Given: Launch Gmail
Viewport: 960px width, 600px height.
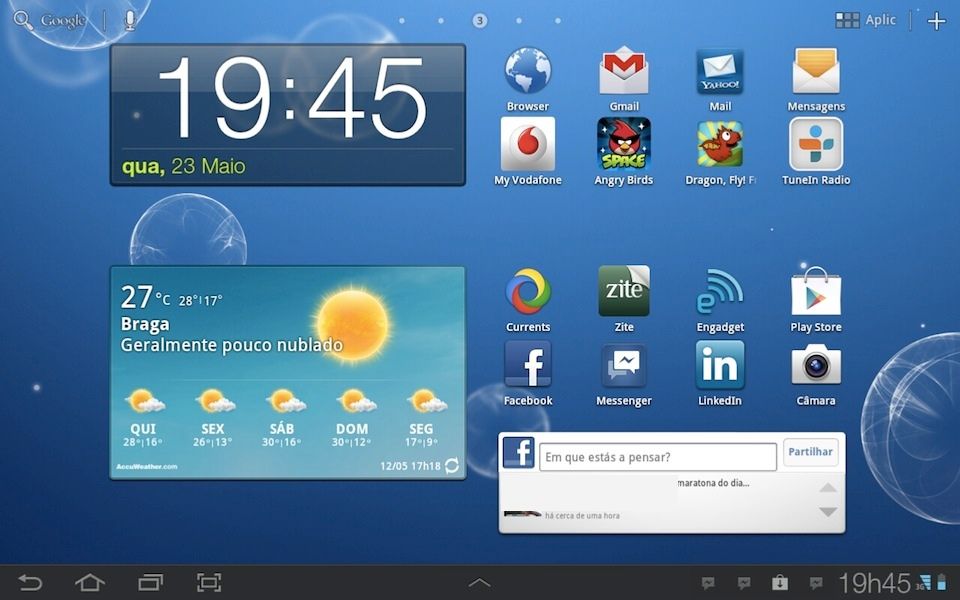Looking at the screenshot, I should coord(623,70).
